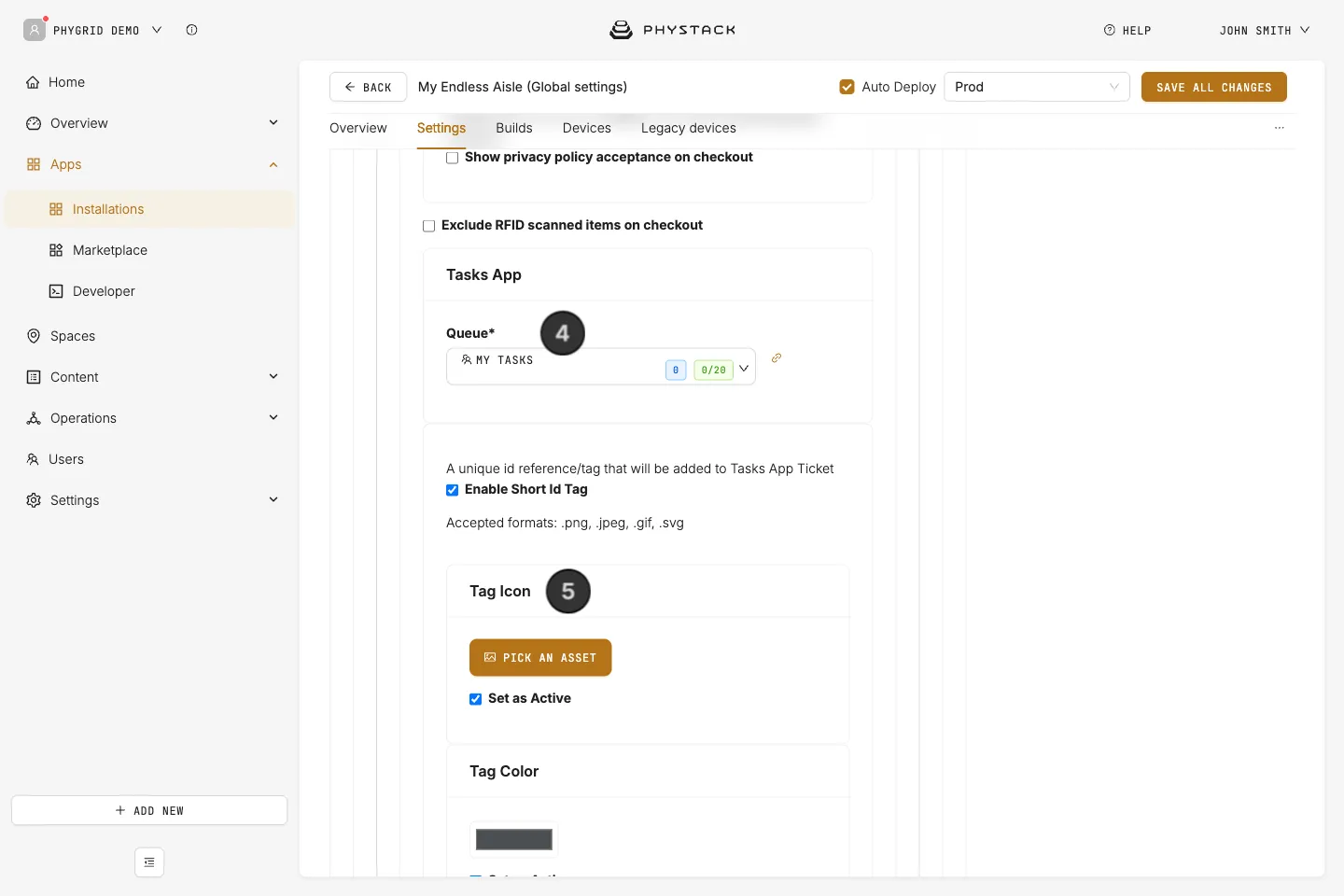The image size is (1344, 896).
Task: Uncheck Enable Short Id Tag
Action: (453, 490)
